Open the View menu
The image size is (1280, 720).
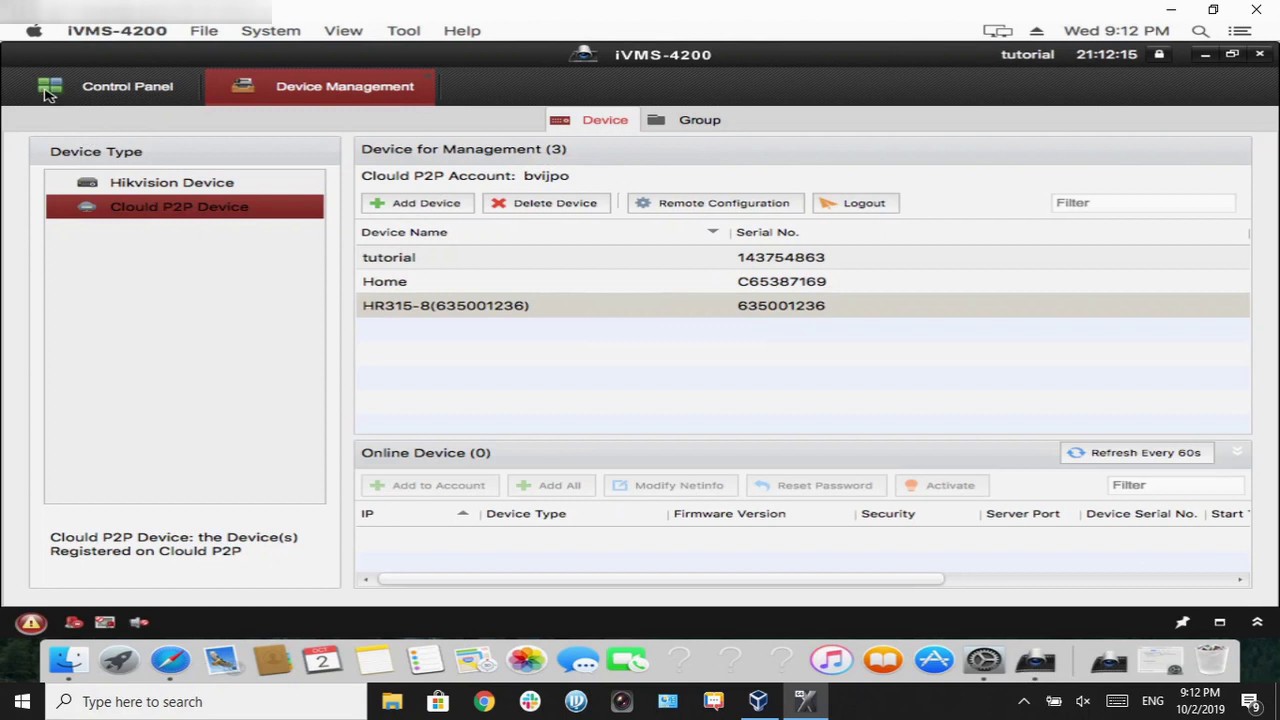(x=343, y=31)
